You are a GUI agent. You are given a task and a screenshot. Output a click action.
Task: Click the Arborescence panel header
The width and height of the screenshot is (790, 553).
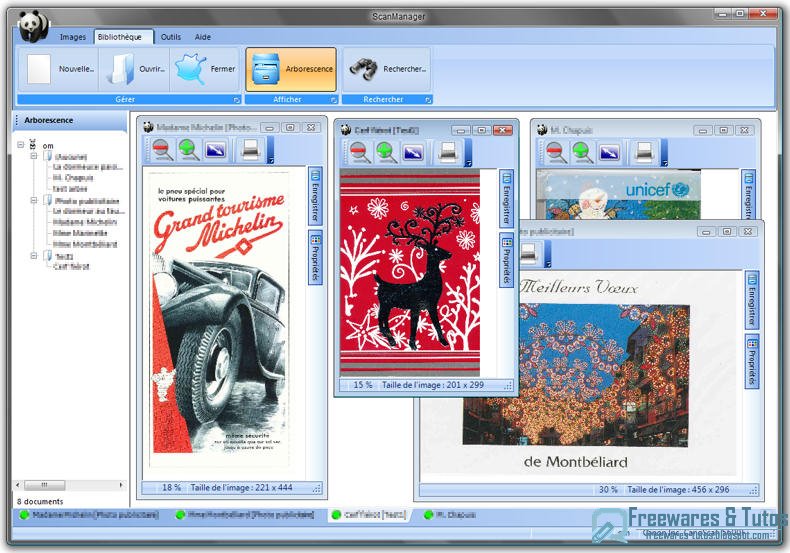70,120
